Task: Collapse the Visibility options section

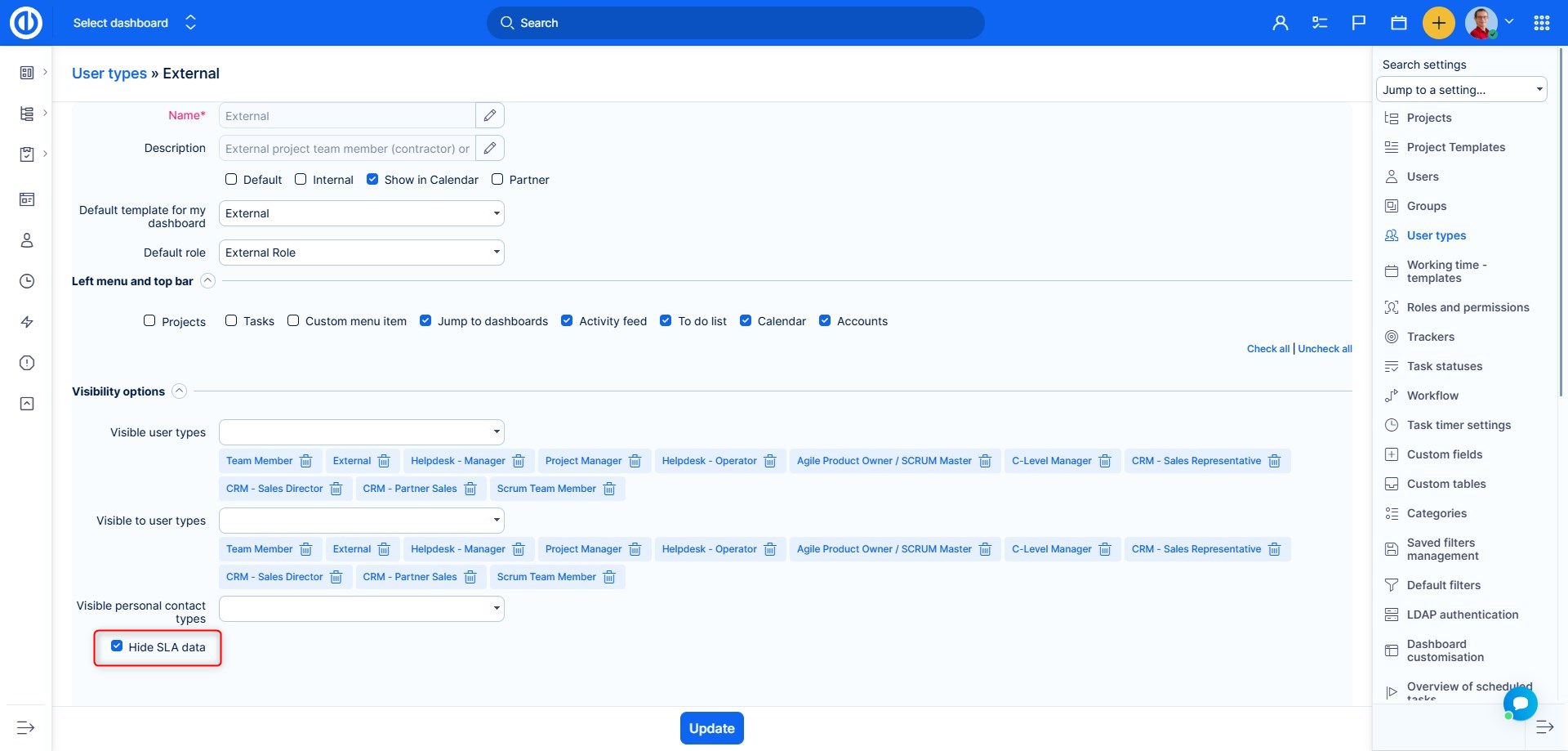Action: point(180,391)
